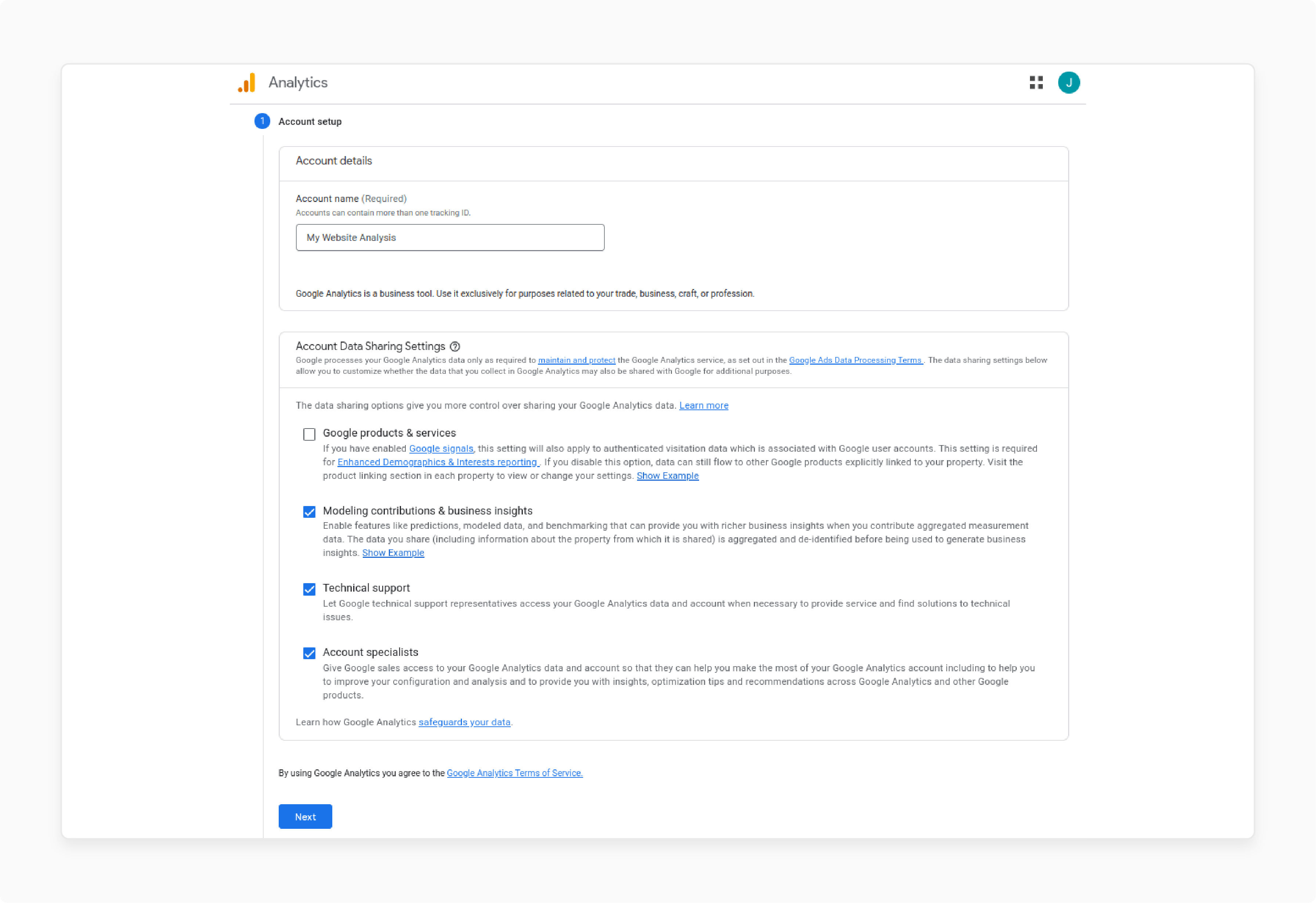Click the Account name (Required) label
This screenshot has width=1316, height=903.
click(x=351, y=199)
